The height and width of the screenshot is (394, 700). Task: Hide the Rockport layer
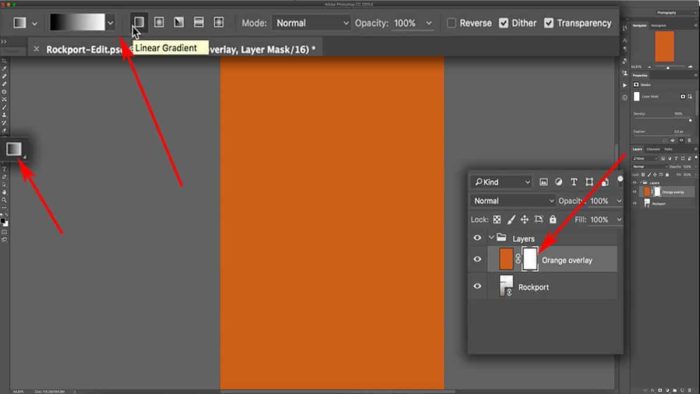pos(477,286)
